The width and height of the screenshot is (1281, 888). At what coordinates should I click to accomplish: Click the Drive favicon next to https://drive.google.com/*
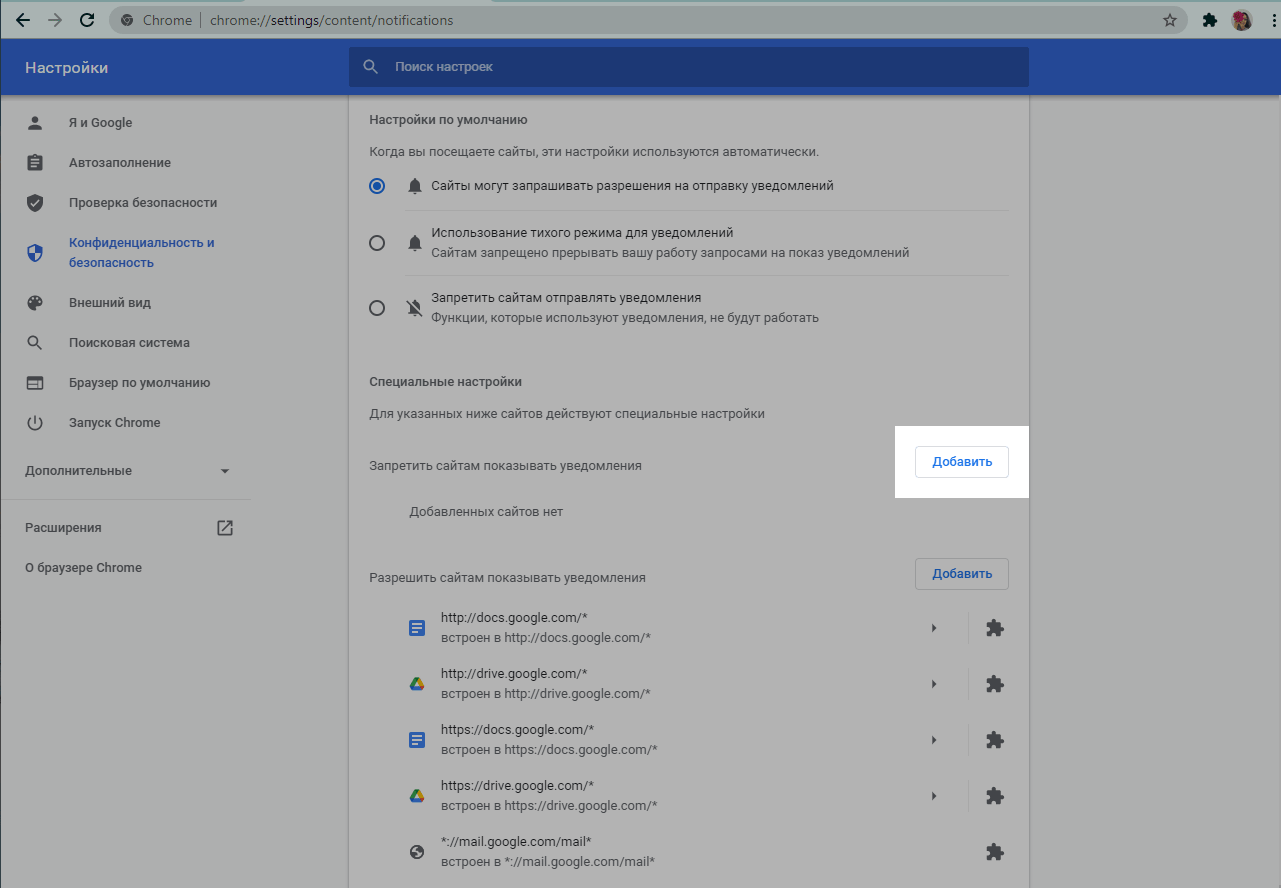417,796
